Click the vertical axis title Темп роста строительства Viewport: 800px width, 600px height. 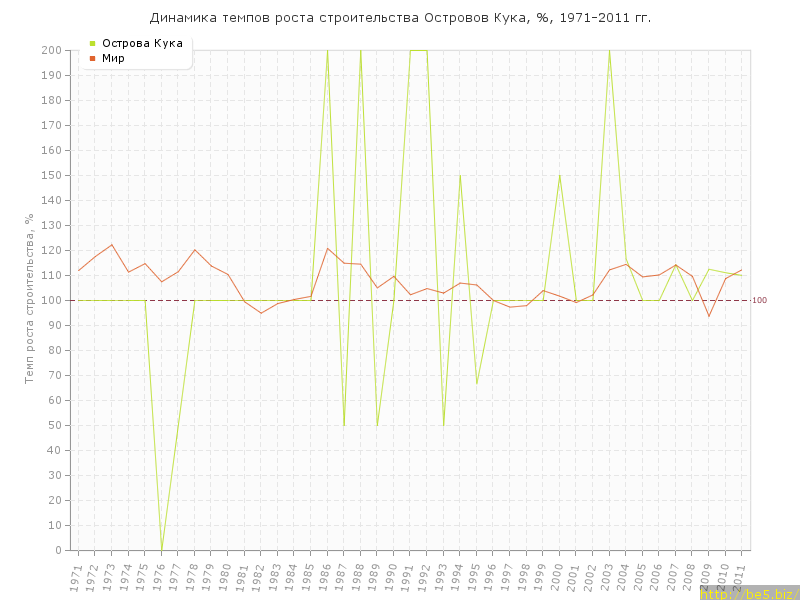click(x=30, y=298)
